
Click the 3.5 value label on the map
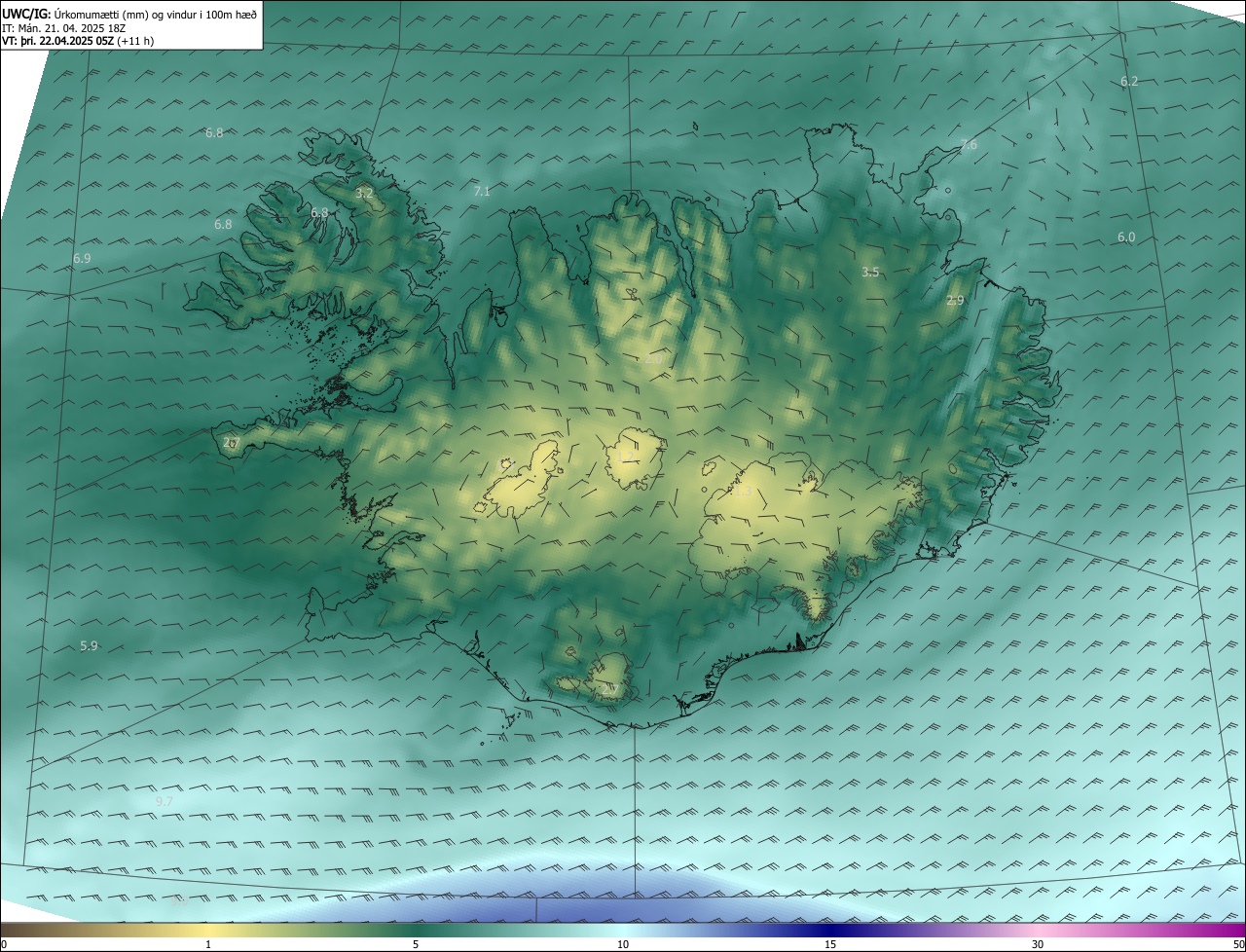tap(870, 273)
